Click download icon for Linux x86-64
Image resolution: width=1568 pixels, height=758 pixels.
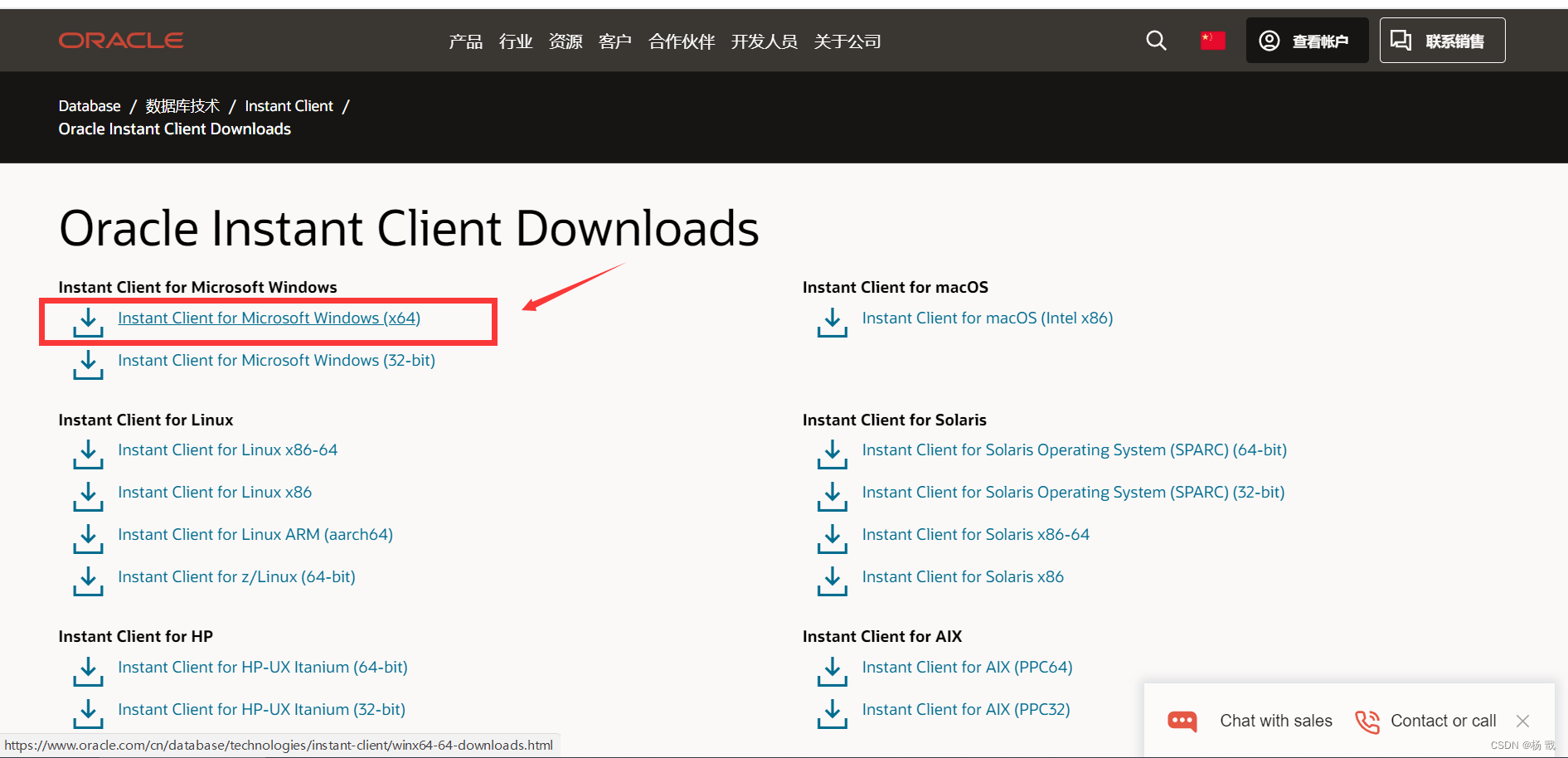point(88,454)
